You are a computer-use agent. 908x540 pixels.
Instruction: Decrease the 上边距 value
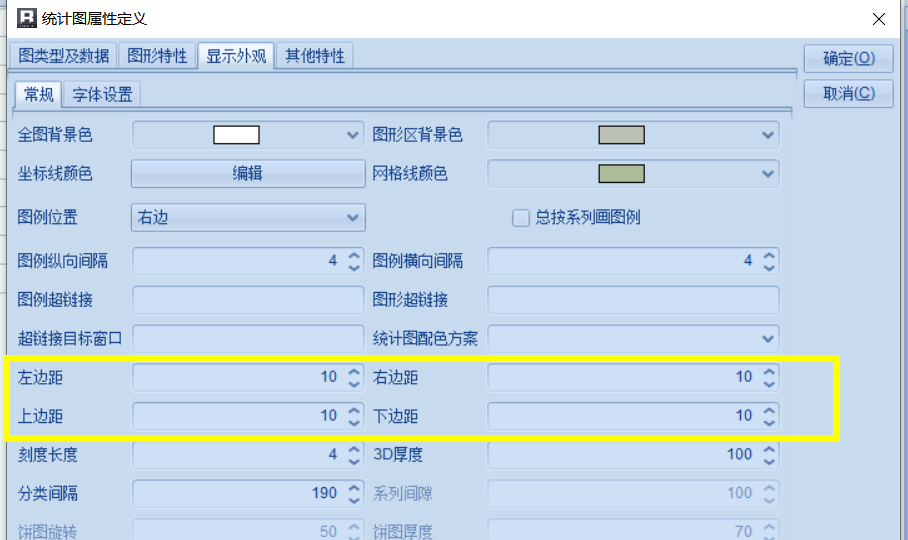[x=354, y=423]
